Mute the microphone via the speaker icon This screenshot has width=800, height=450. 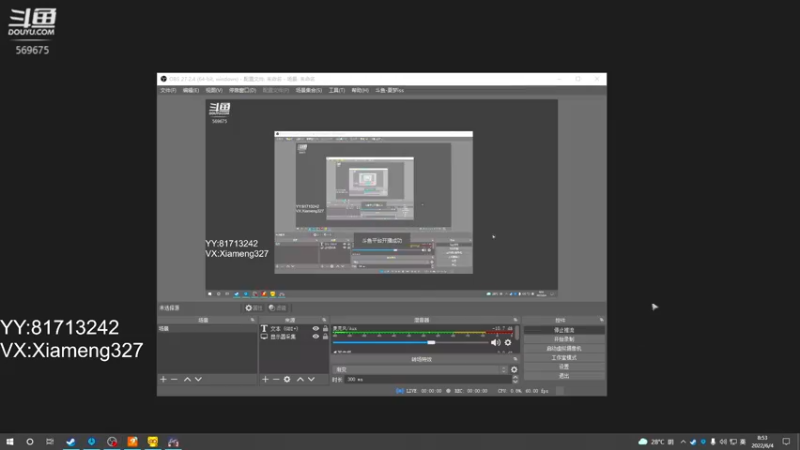(495, 342)
